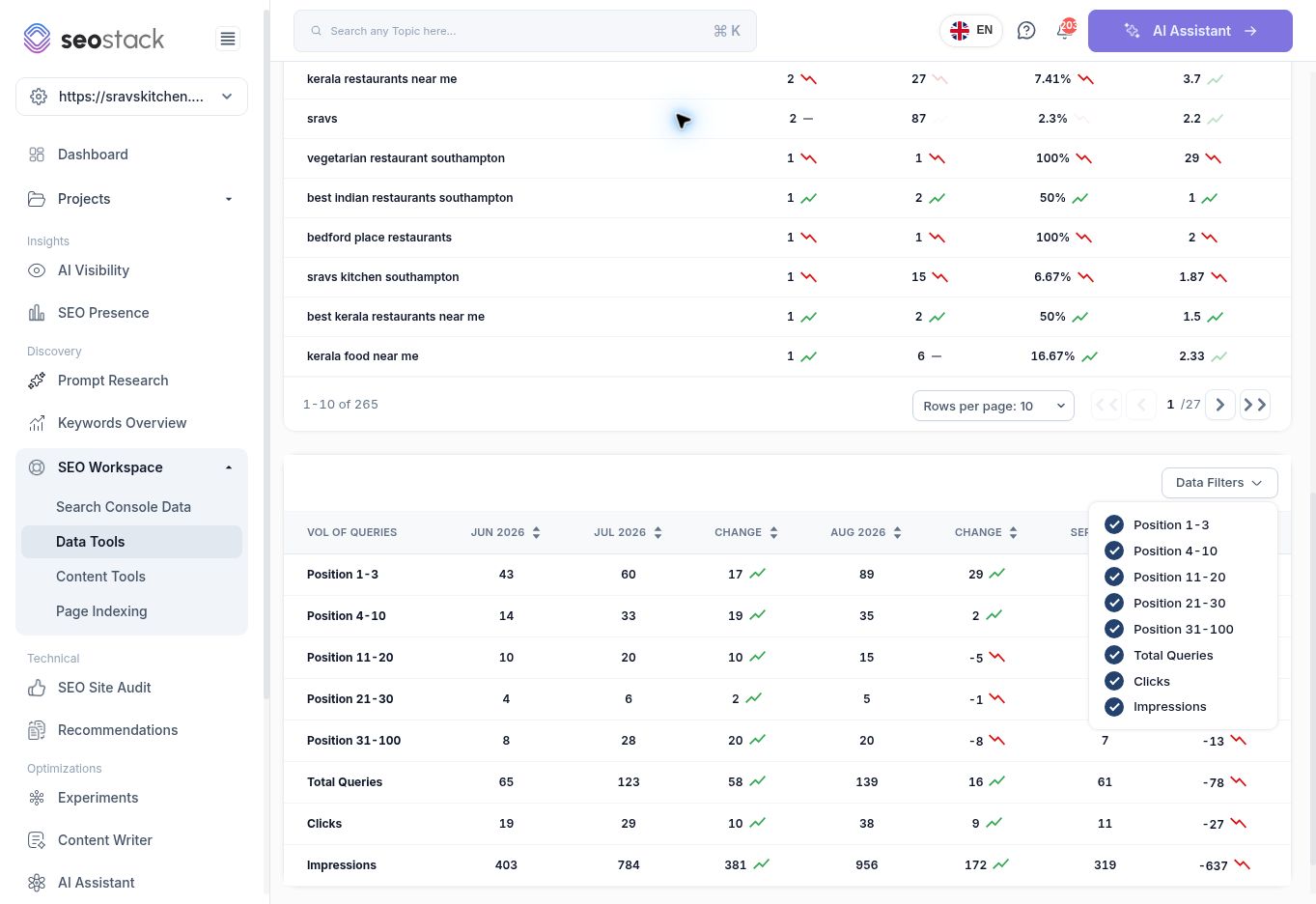
Task: Select Data Tools menu item
Action: (131, 542)
